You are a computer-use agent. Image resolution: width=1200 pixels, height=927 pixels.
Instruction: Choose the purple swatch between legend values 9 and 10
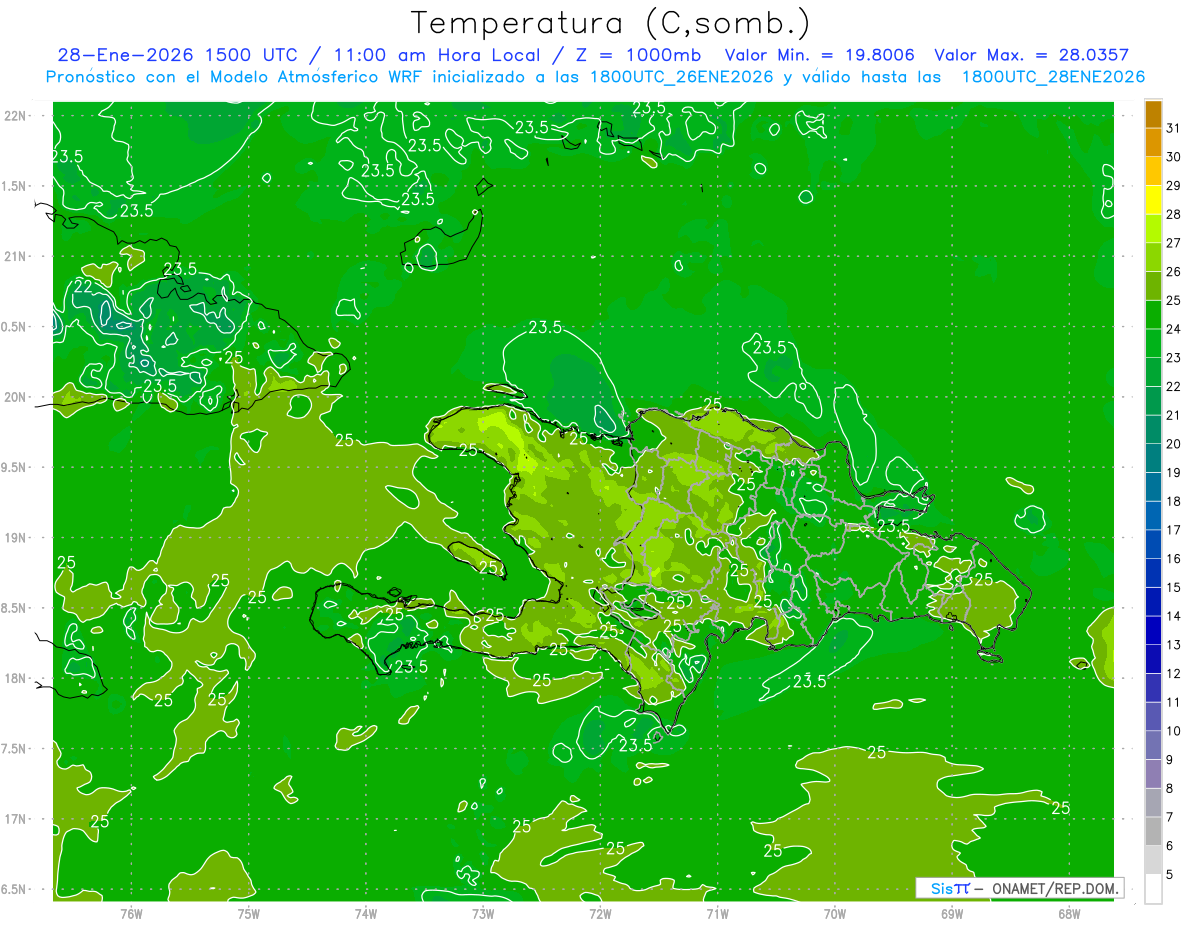[1153, 746]
